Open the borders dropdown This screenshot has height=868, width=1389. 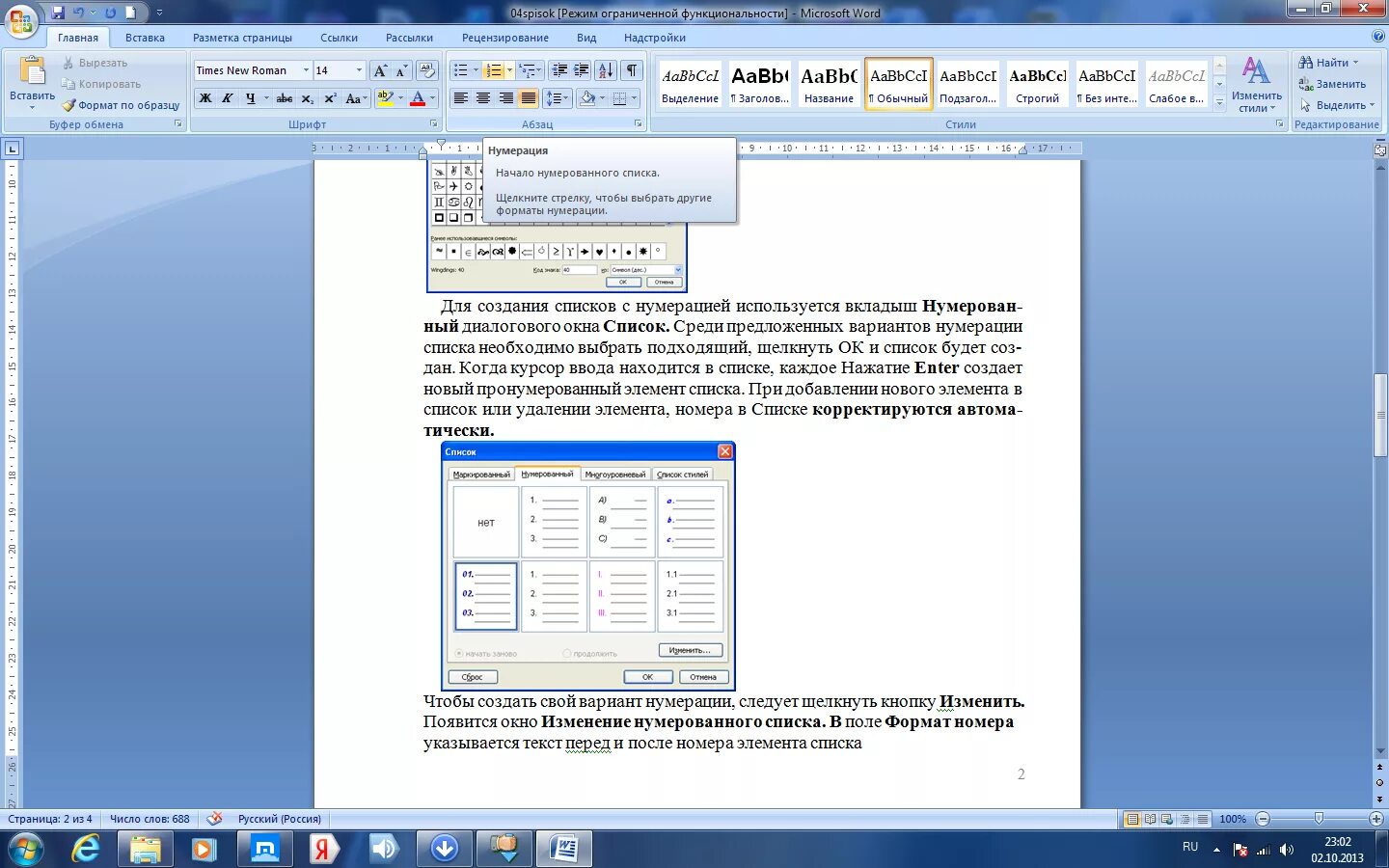click(634, 98)
